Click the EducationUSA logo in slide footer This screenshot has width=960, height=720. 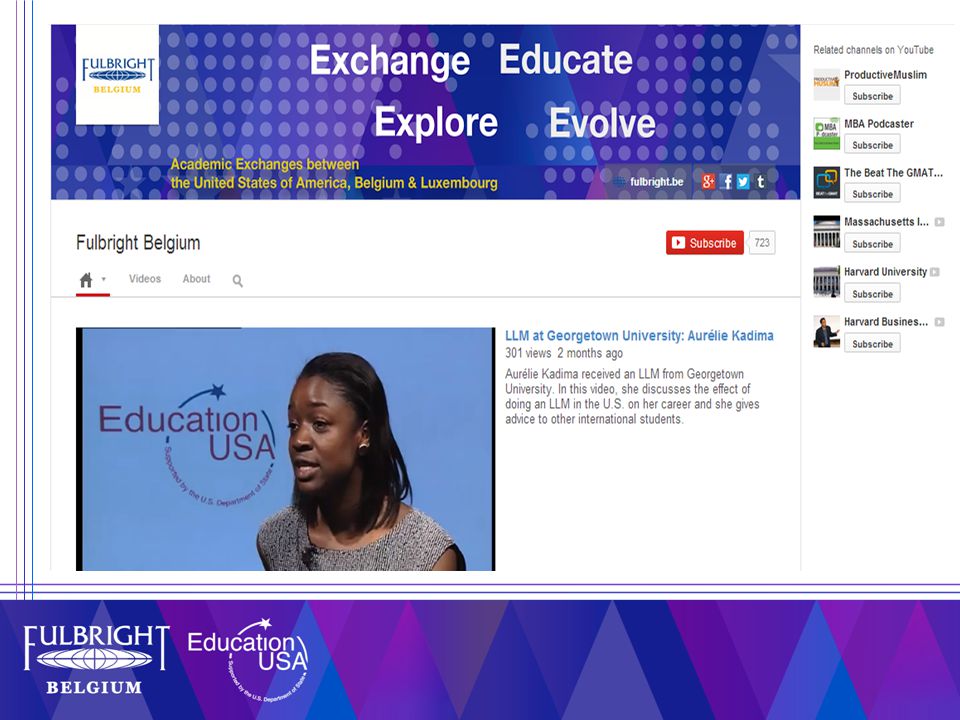coord(248,659)
